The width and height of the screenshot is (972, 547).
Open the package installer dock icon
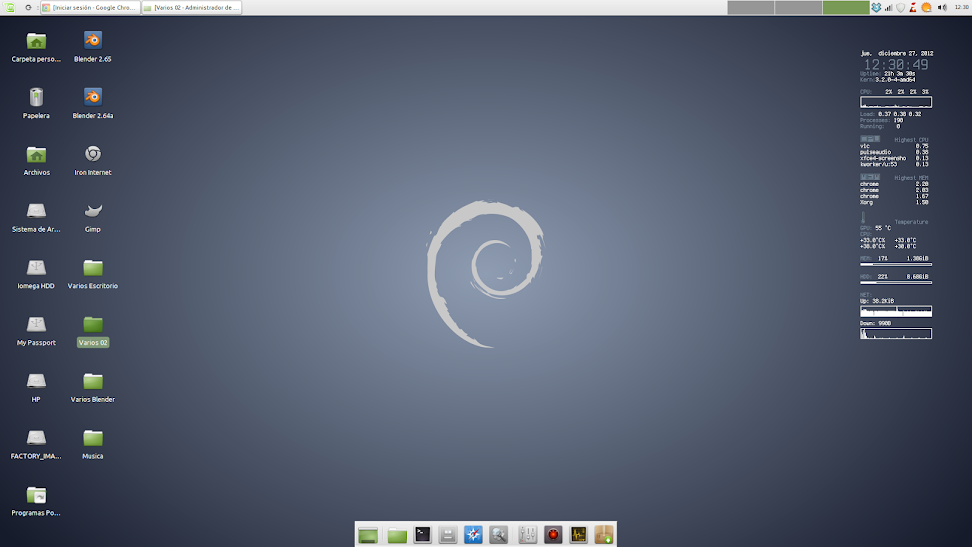pos(604,535)
